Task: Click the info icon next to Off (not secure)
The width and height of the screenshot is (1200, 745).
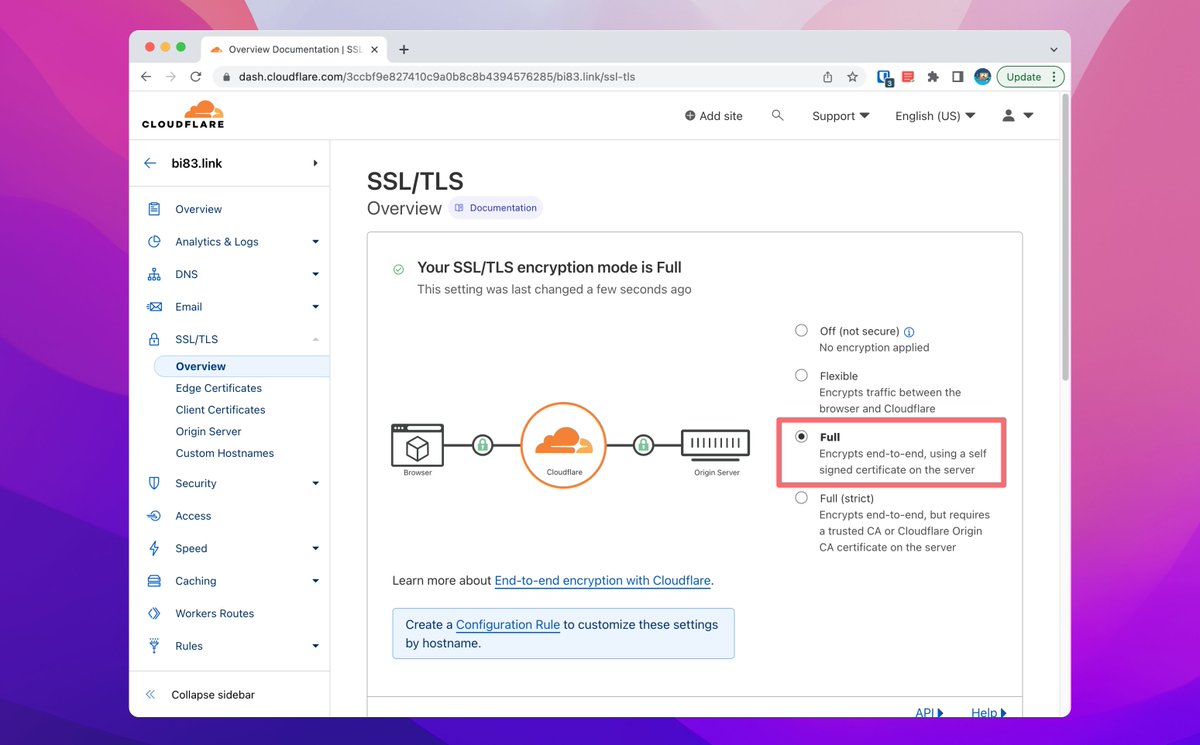Action: pos(909,332)
